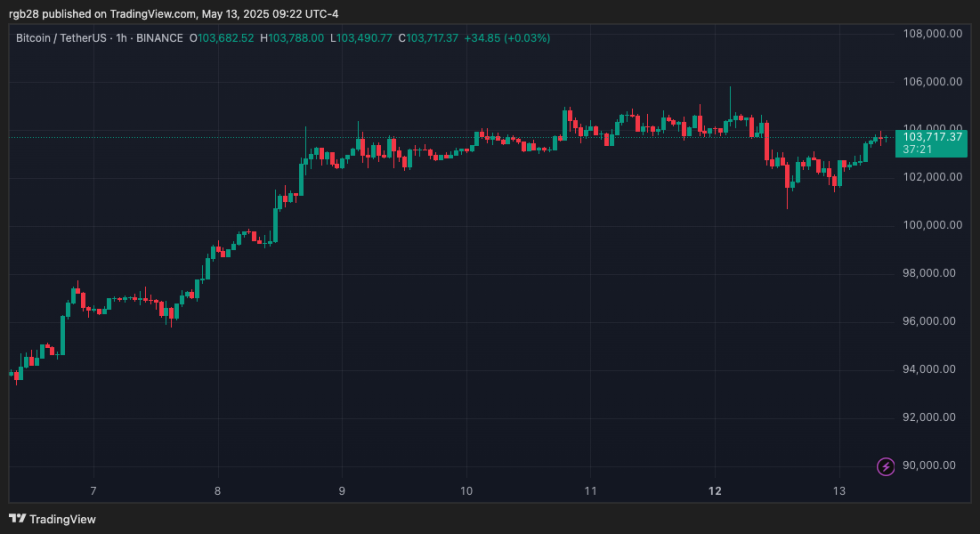Viewport: 980px width, 534px height.
Task: Click the 108,000.00 price axis label
Action: click(932, 34)
